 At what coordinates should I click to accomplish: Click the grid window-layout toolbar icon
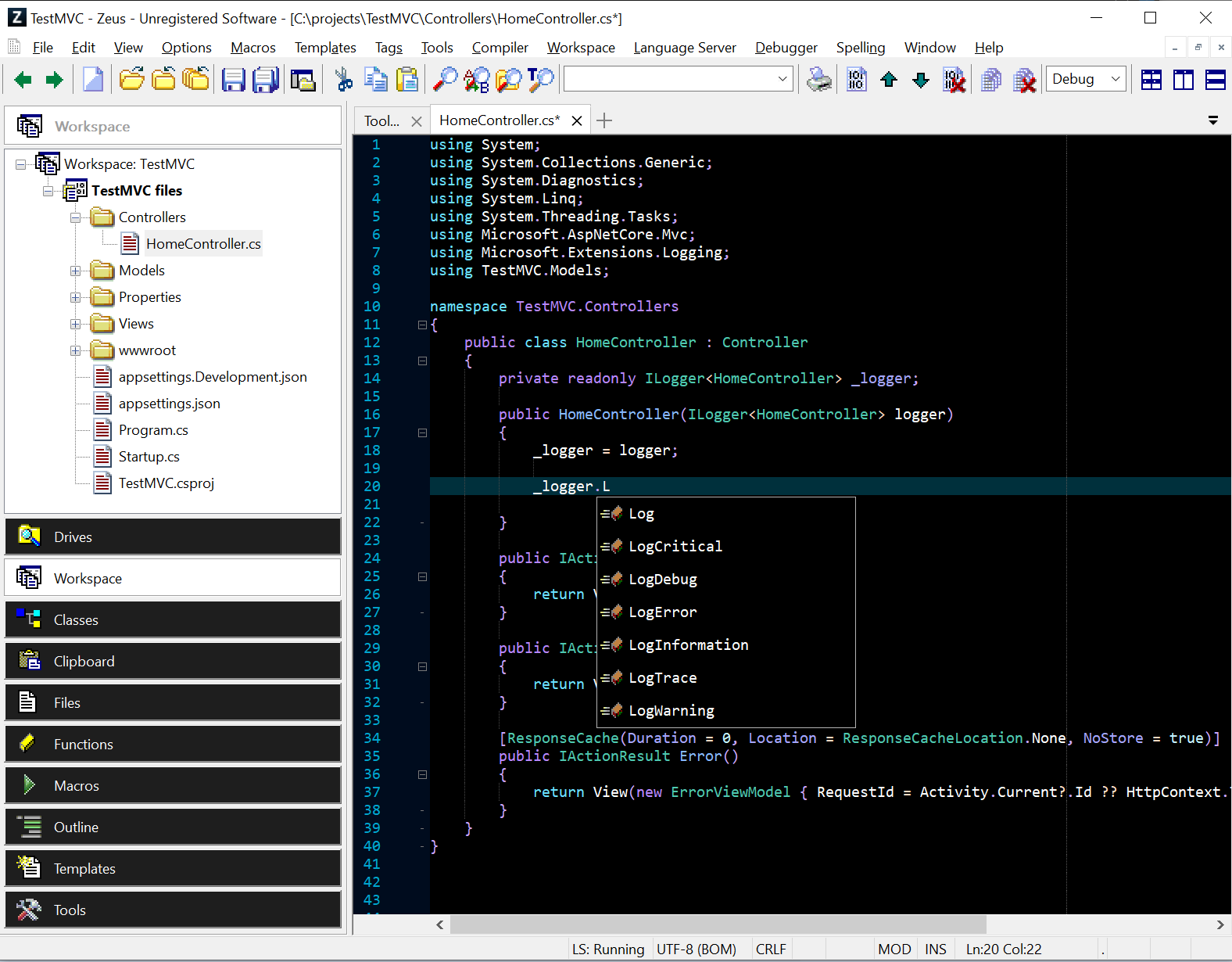click(x=1151, y=80)
